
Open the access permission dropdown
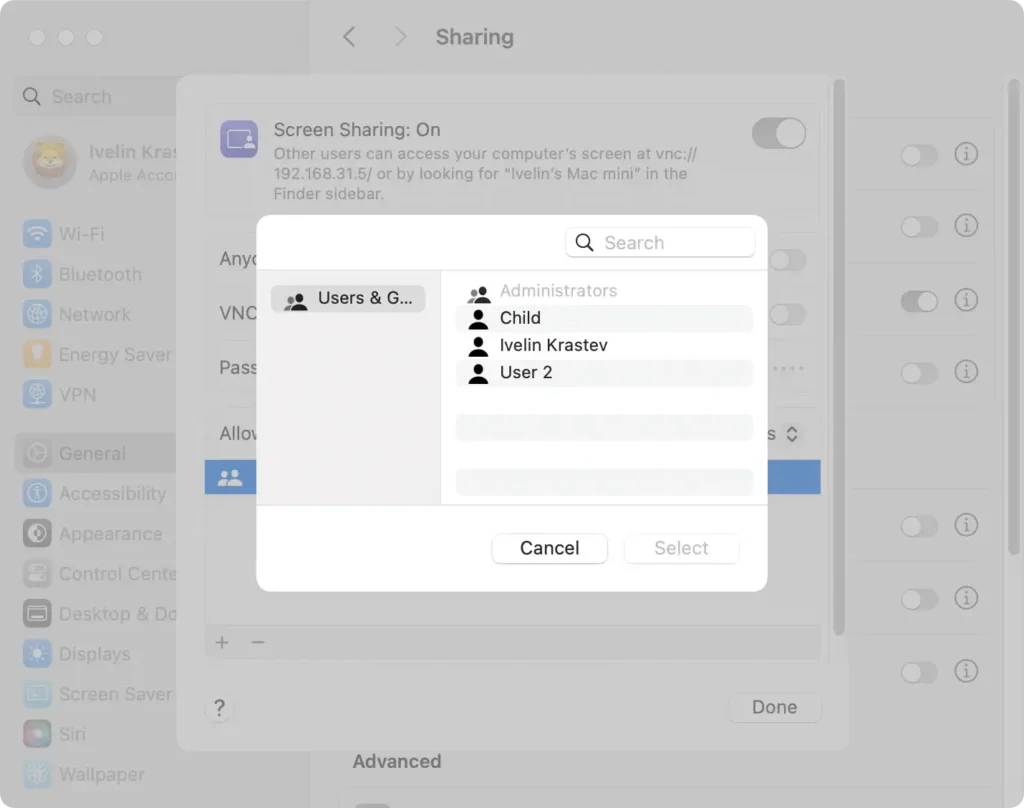pos(790,433)
